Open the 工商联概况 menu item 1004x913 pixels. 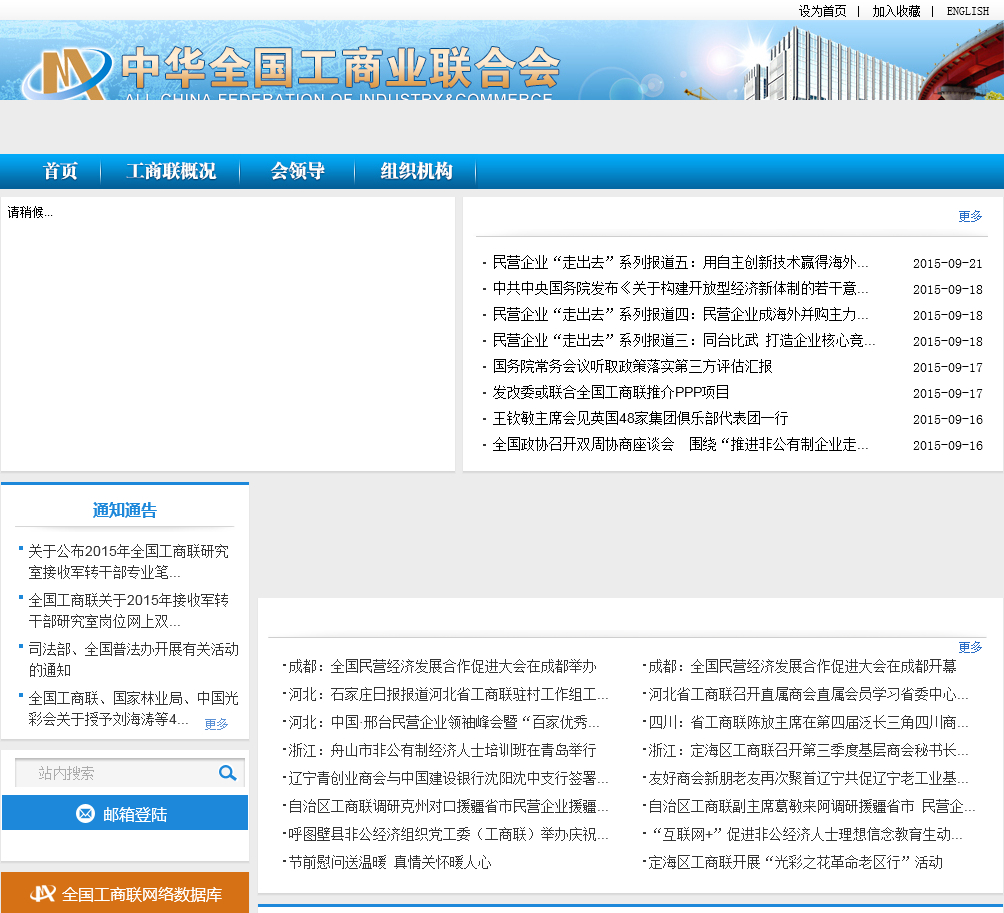(171, 171)
